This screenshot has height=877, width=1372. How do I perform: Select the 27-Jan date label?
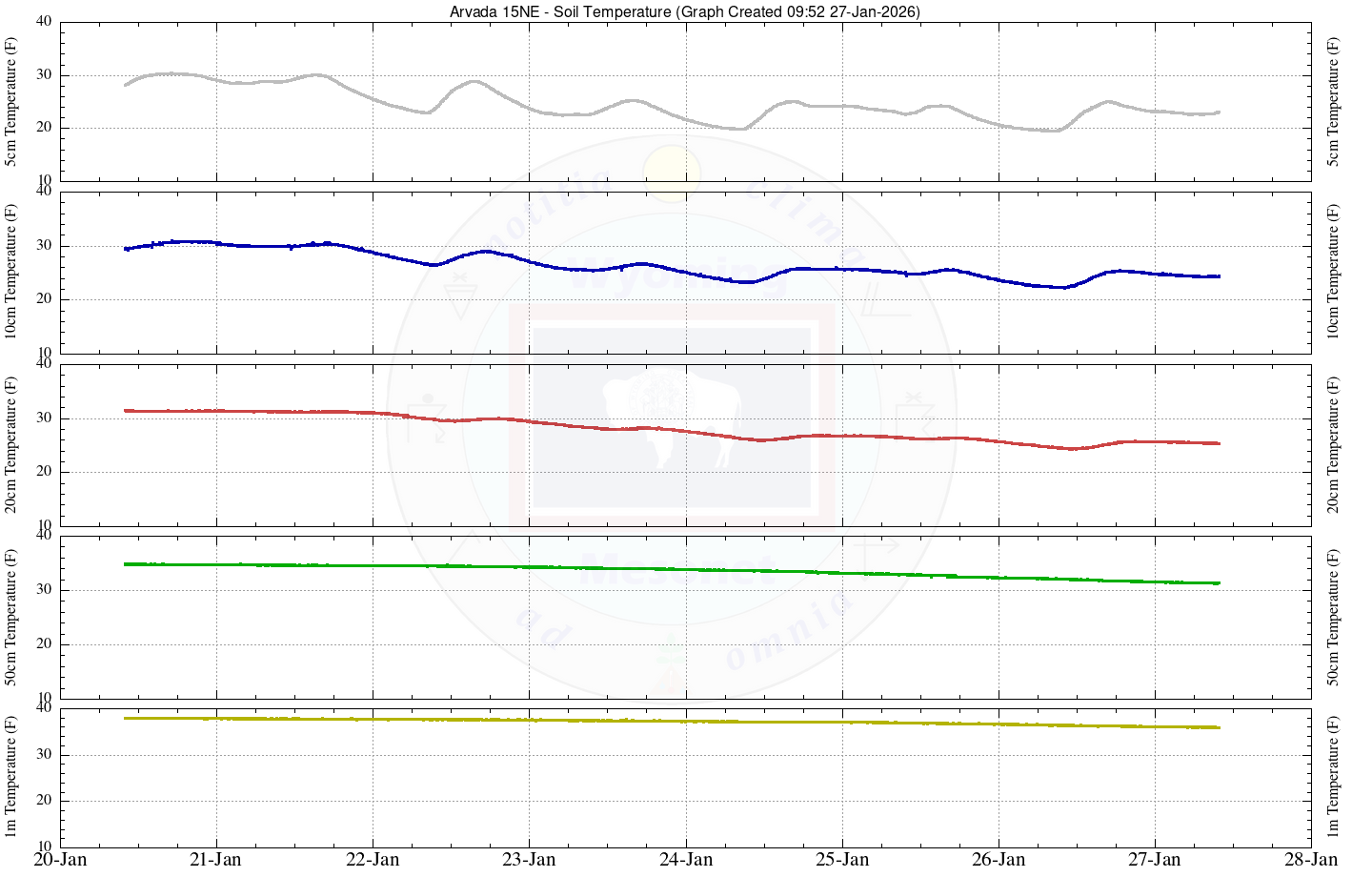click(x=1155, y=860)
